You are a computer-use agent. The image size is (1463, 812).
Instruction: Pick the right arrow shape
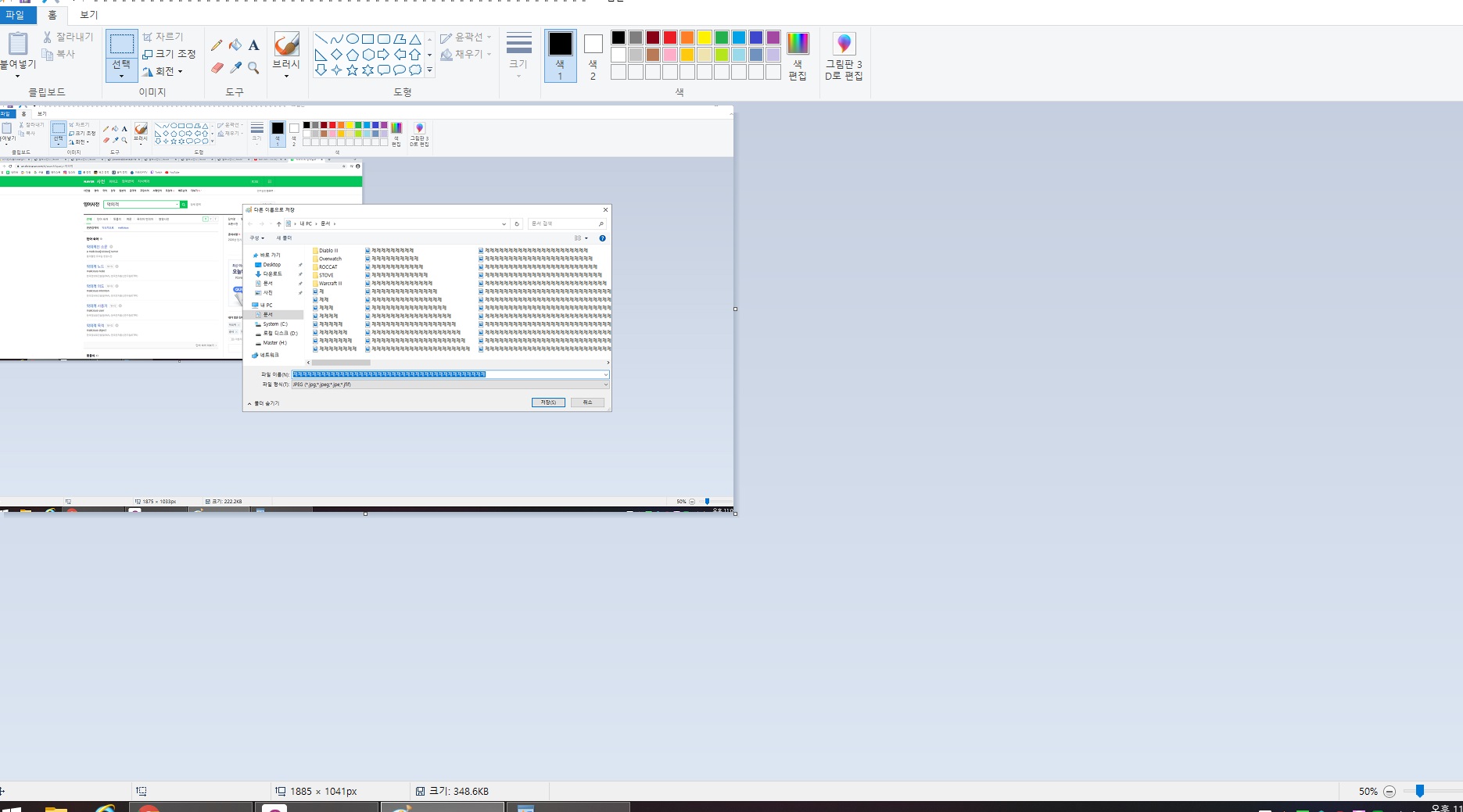tap(383, 54)
